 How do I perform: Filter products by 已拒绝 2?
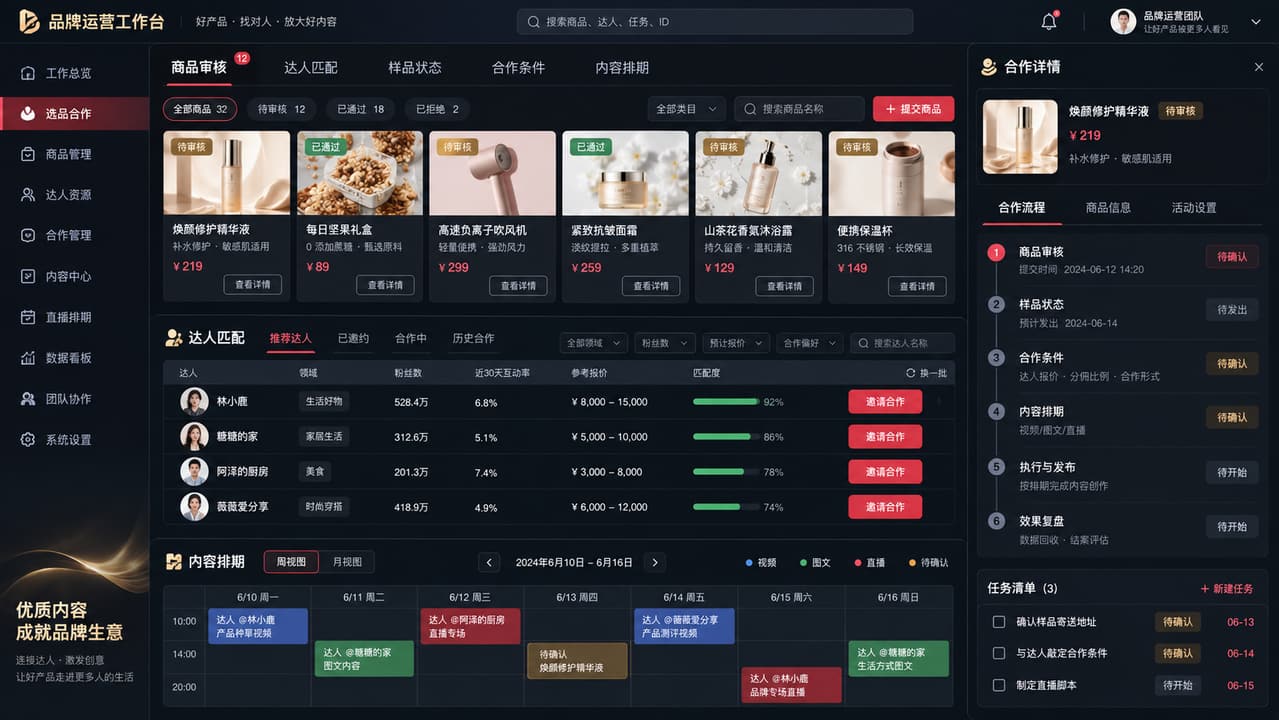(437, 109)
